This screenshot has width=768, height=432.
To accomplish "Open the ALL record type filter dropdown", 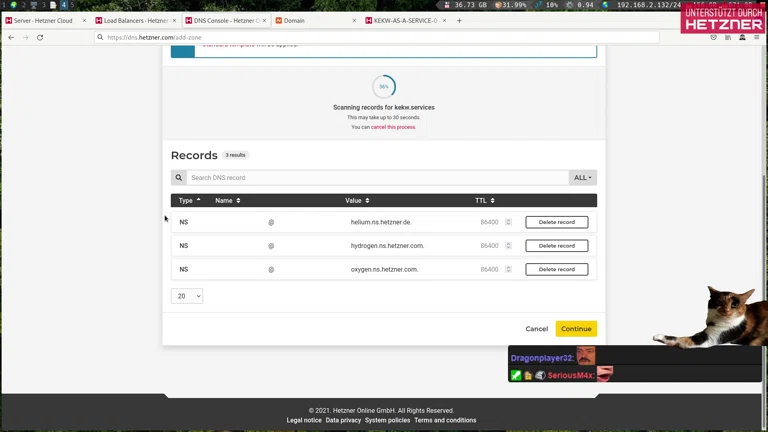I will pyautogui.click(x=582, y=177).
